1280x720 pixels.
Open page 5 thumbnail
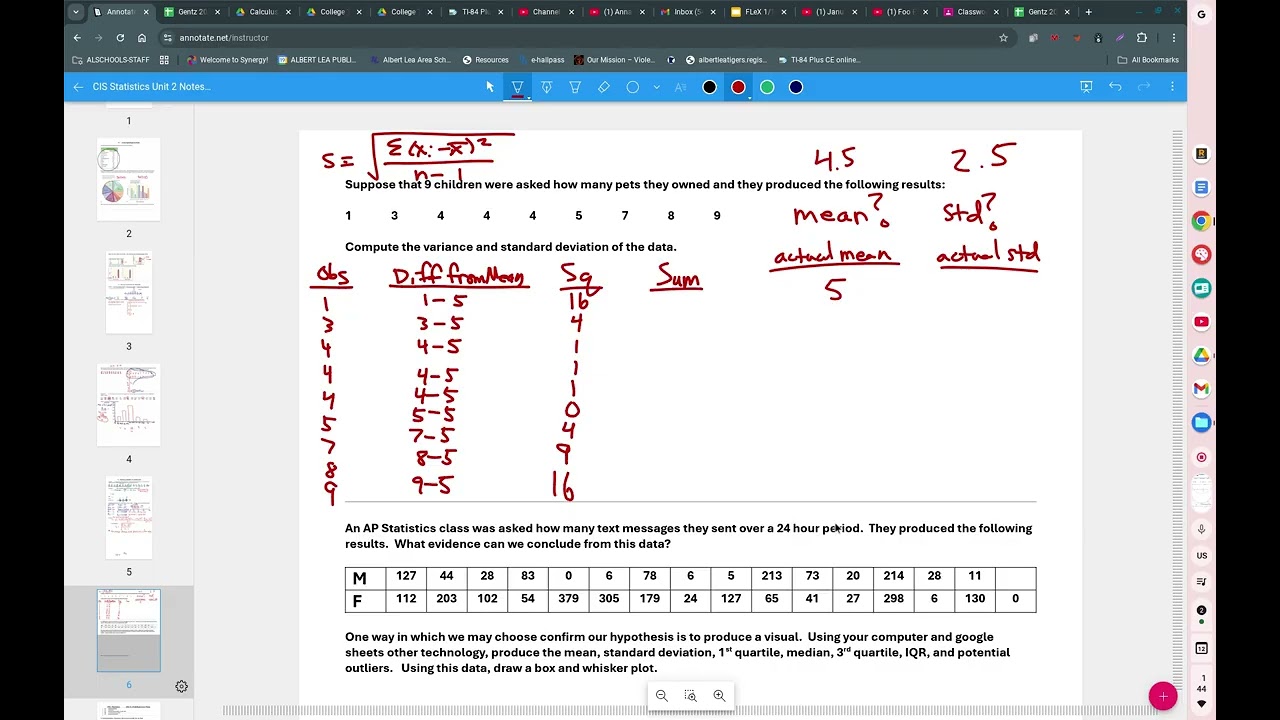[128, 518]
